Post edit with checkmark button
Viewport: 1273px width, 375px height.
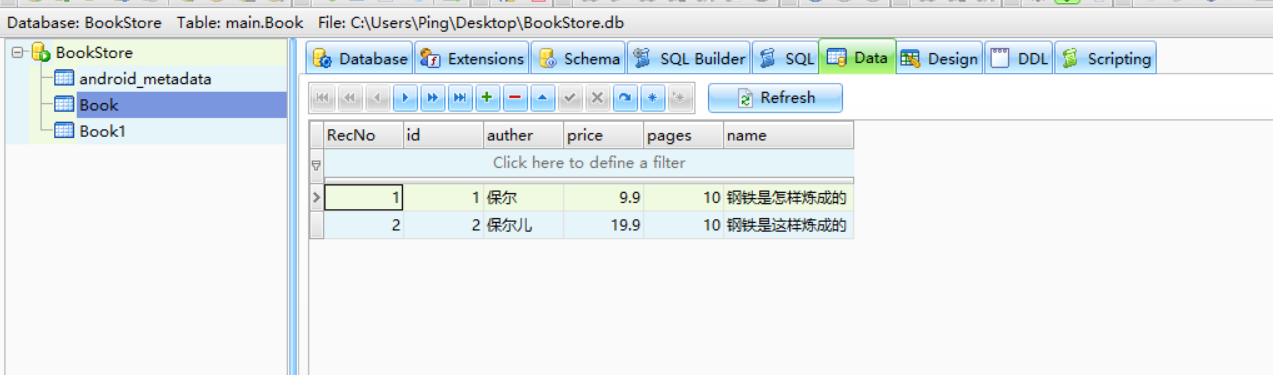pos(569,98)
